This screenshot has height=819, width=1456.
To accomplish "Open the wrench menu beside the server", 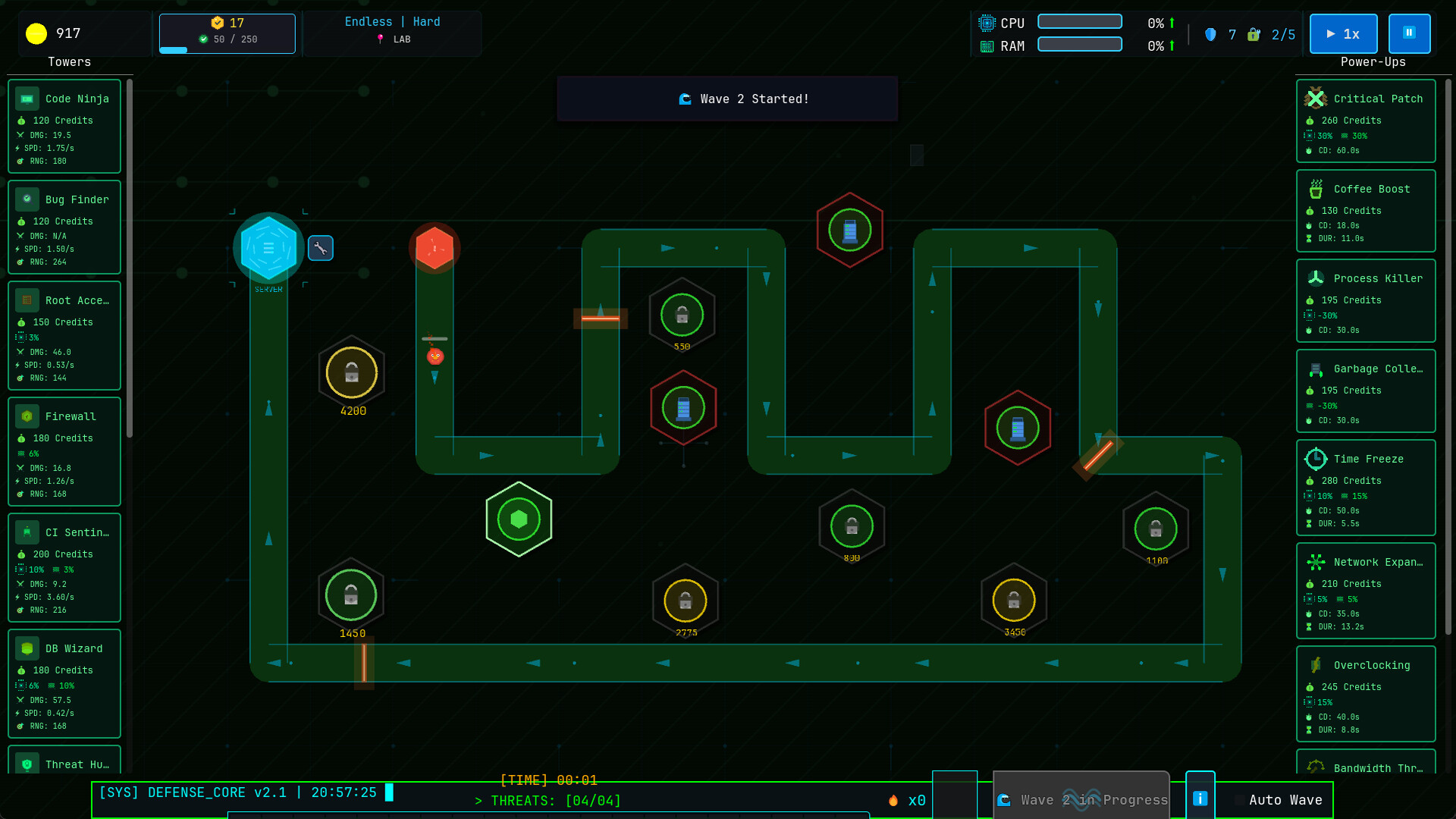I will click(x=320, y=248).
